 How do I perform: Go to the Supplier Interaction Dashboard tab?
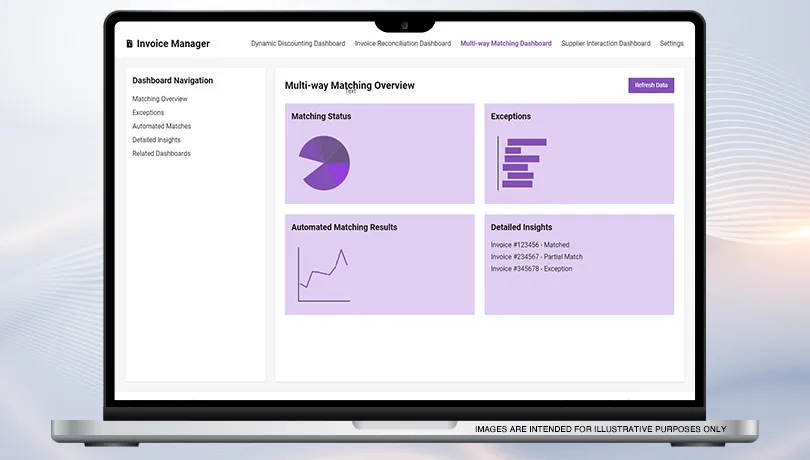[606, 44]
